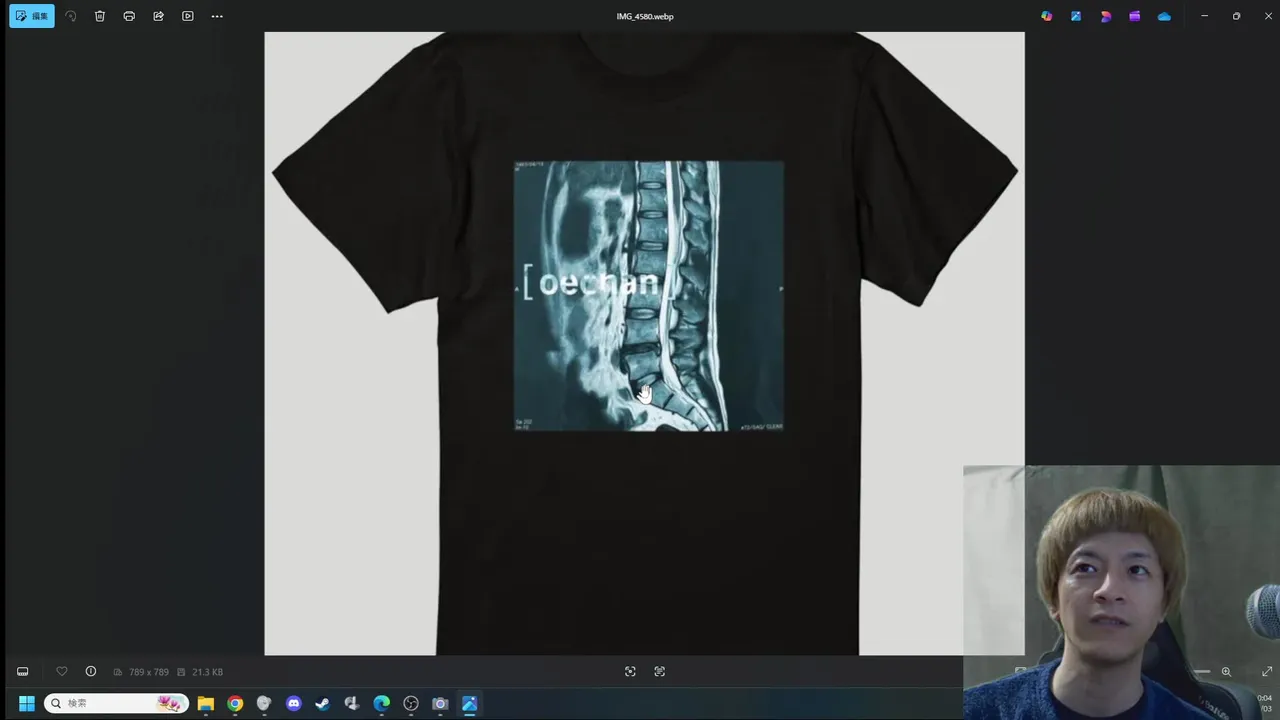The image size is (1280, 720).
Task: Click the T-shirt image in viewer
Action: [644, 343]
